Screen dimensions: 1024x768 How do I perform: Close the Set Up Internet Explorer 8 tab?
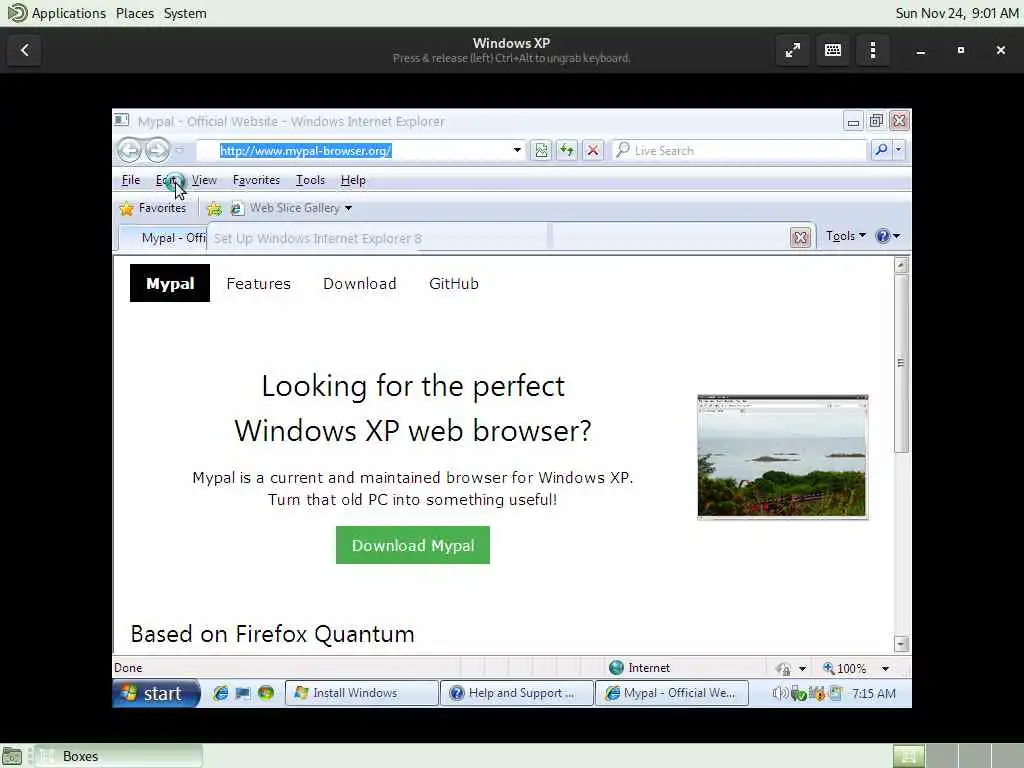[800, 237]
